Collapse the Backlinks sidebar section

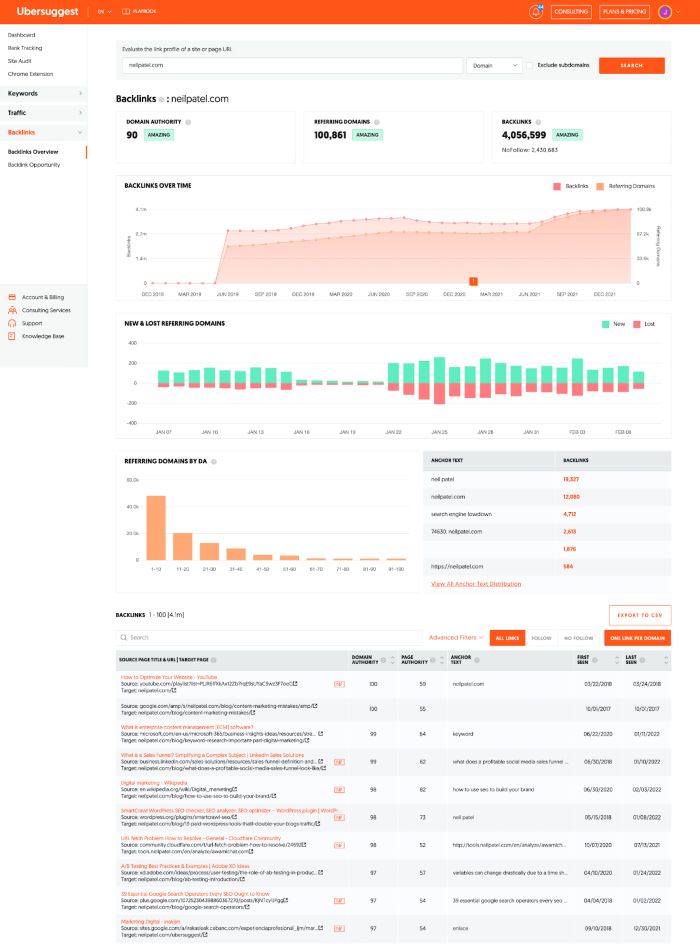[44, 132]
